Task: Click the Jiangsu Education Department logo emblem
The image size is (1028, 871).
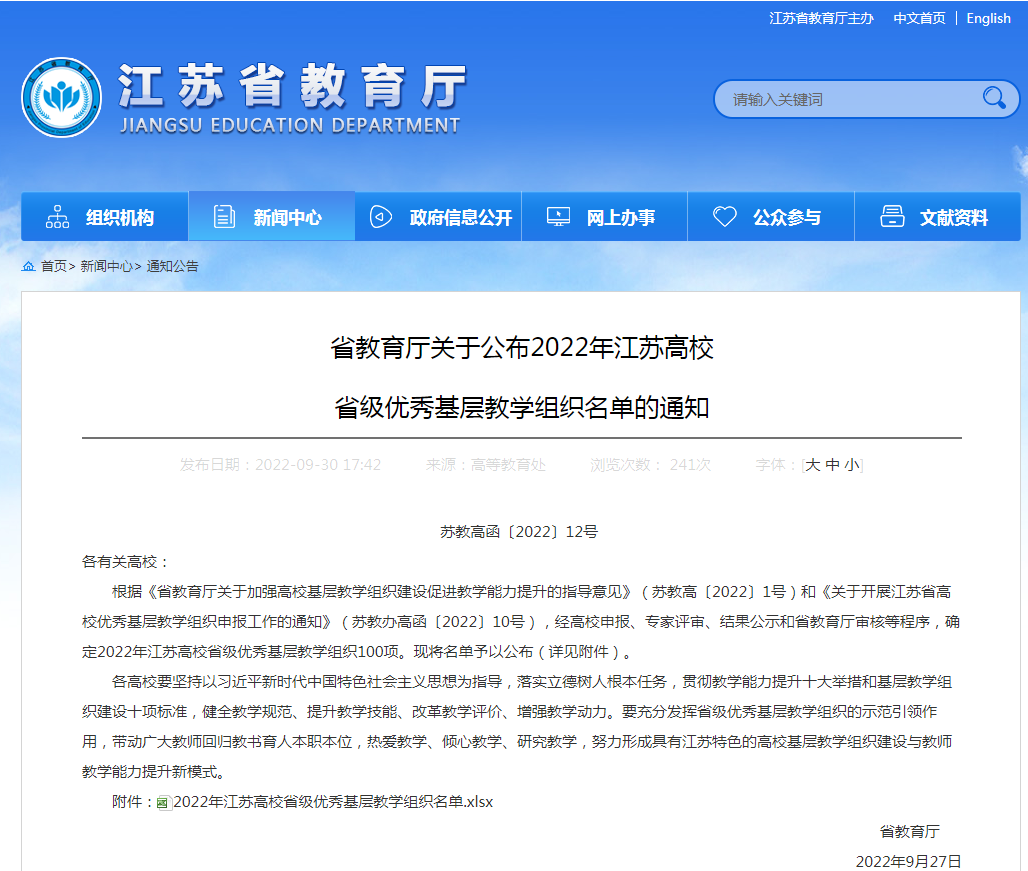Action: click(x=61, y=97)
